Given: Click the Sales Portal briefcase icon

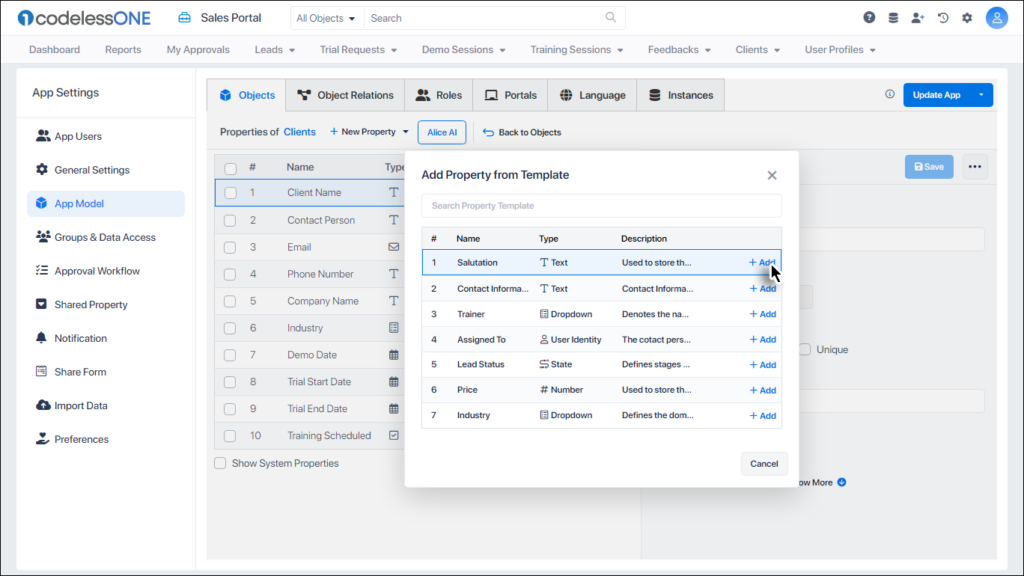Looking at the screenshot, I should click(185, 18).
